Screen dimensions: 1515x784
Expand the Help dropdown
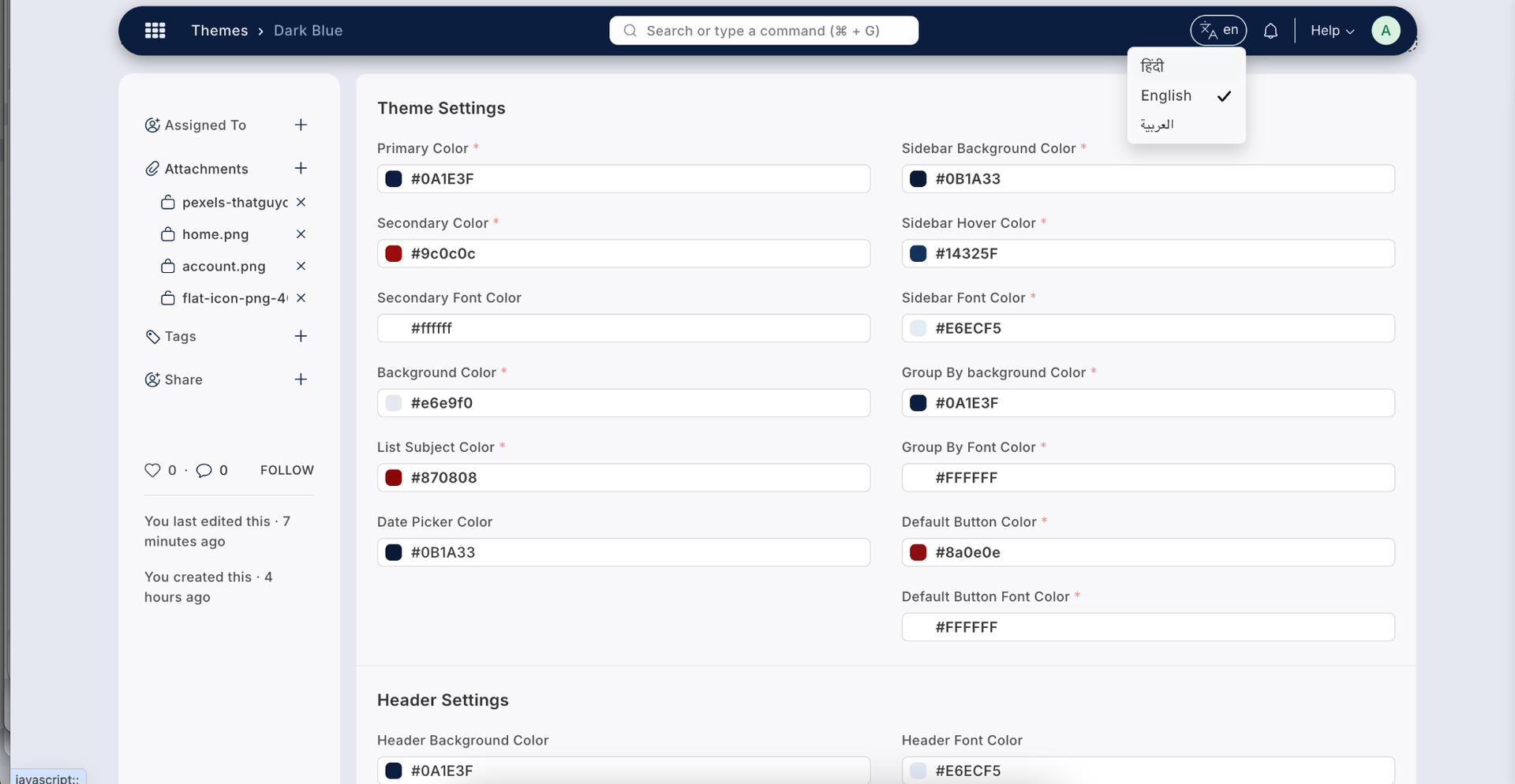point(1332,31)
